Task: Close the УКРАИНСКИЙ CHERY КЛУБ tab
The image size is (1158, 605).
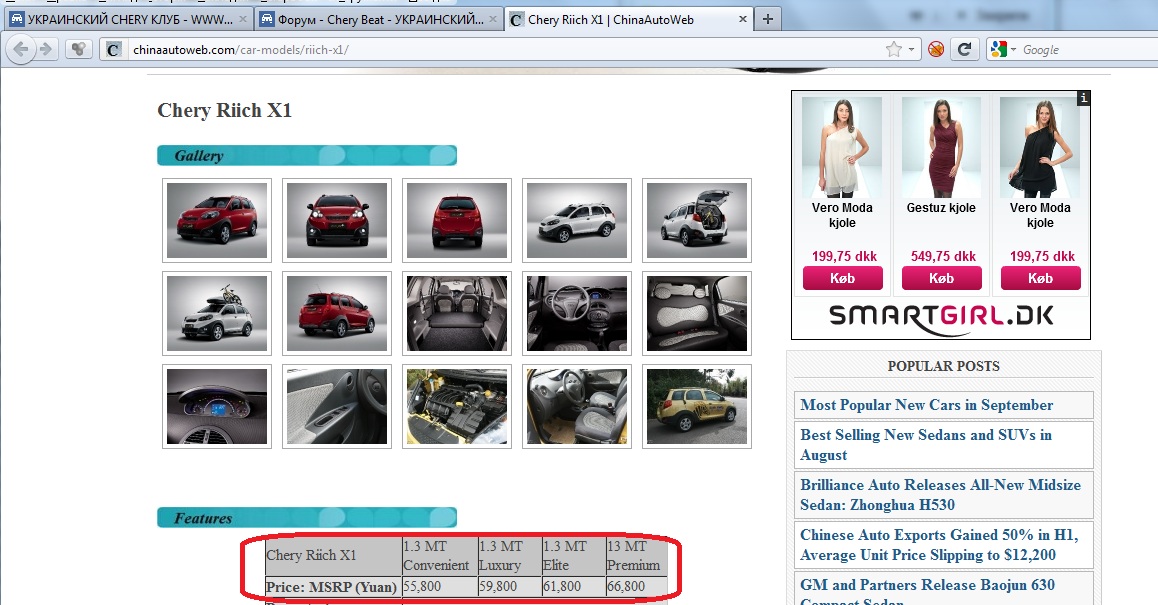Action: pyautogui.click(x=242, y=19)
